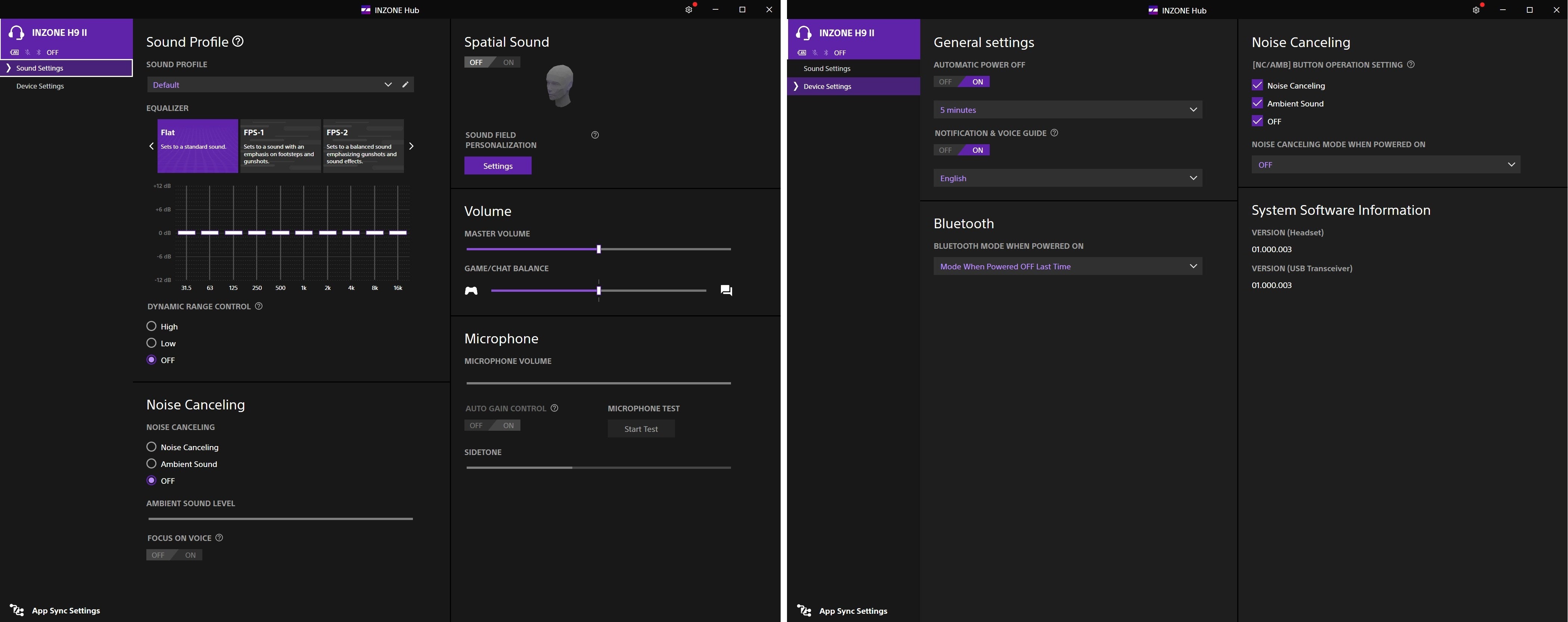Click the Master Volume slider handle

598,249
